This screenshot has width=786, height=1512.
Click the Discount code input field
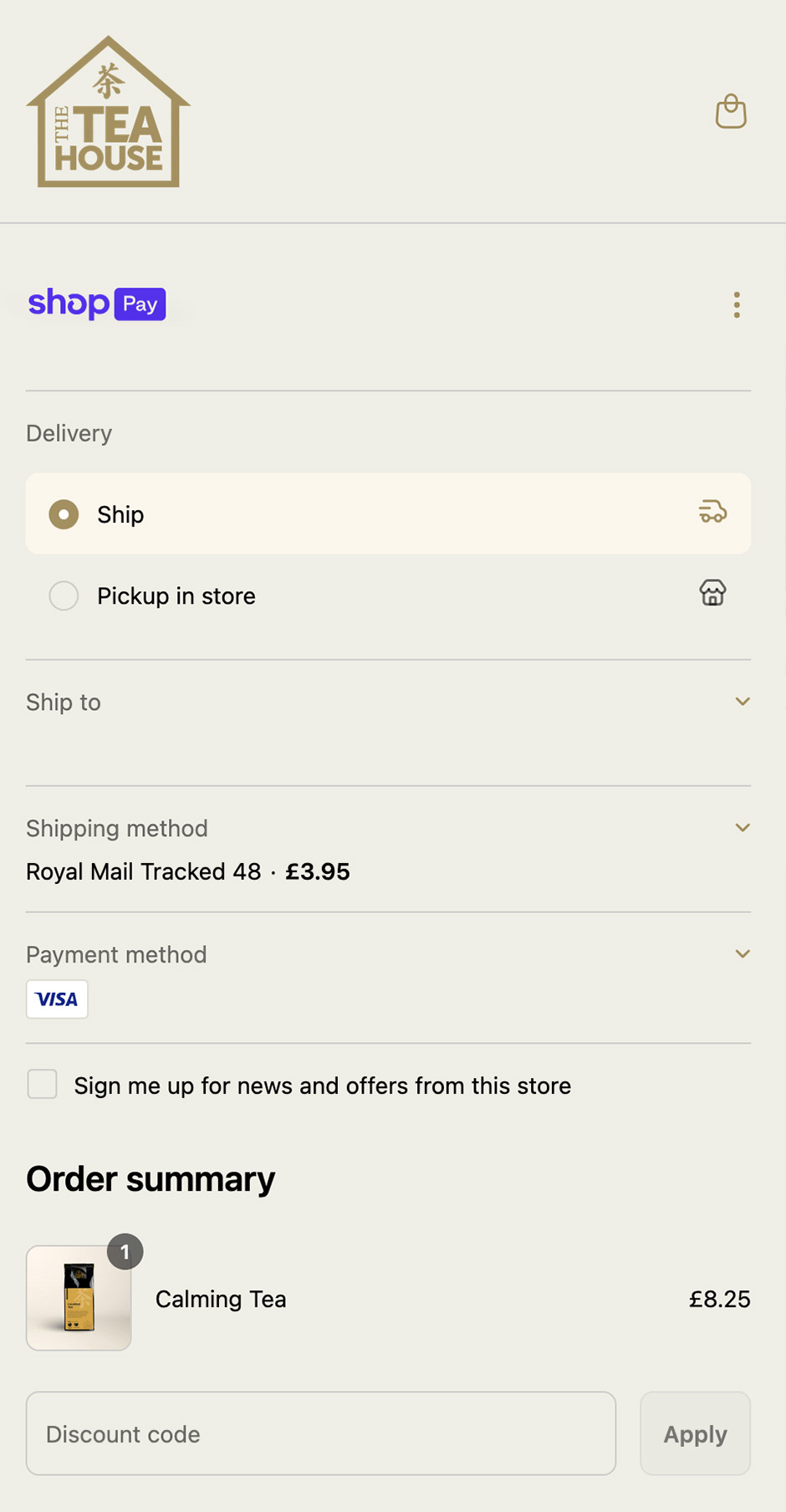321,1433
